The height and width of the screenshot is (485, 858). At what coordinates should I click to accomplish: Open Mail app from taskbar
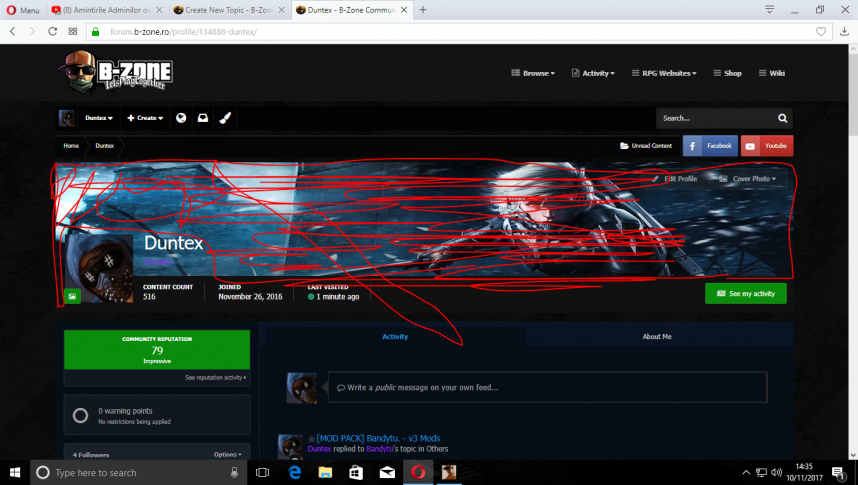coord(387,472)
